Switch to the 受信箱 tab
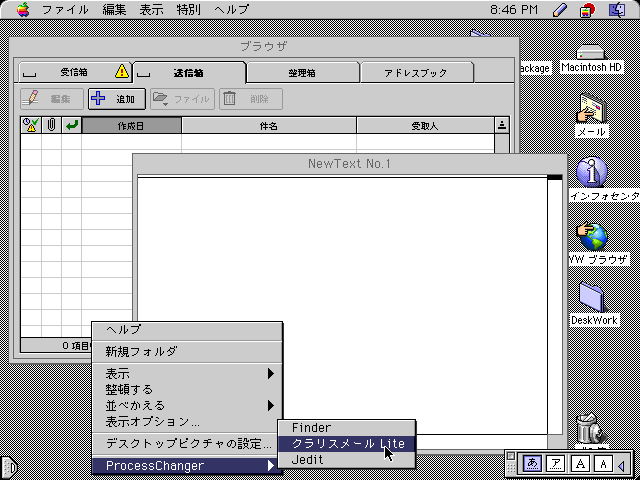Screen dimensions: 640x480 [x=75, y=72]
